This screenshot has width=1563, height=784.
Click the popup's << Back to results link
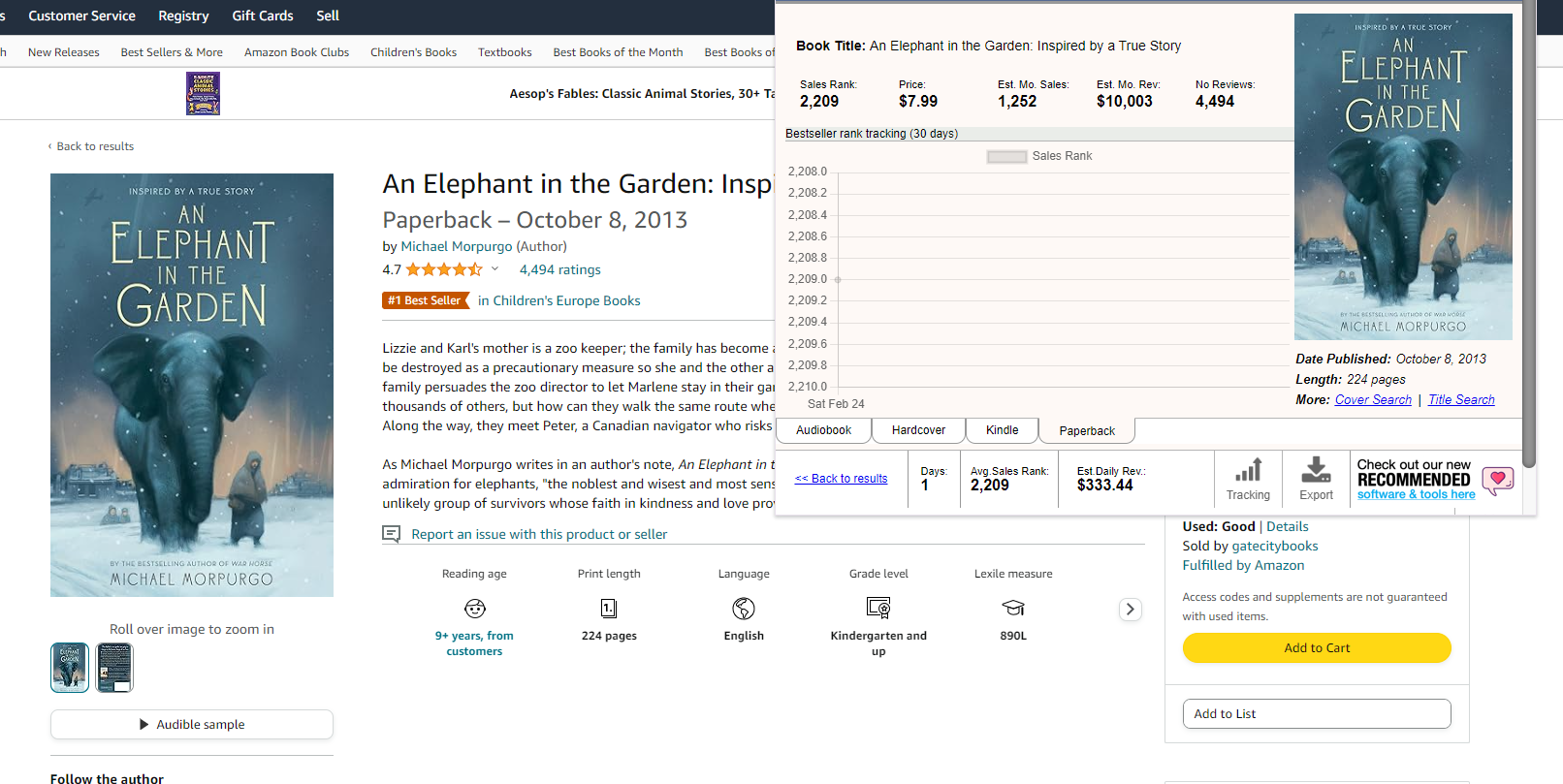click(x=841, y=479)
